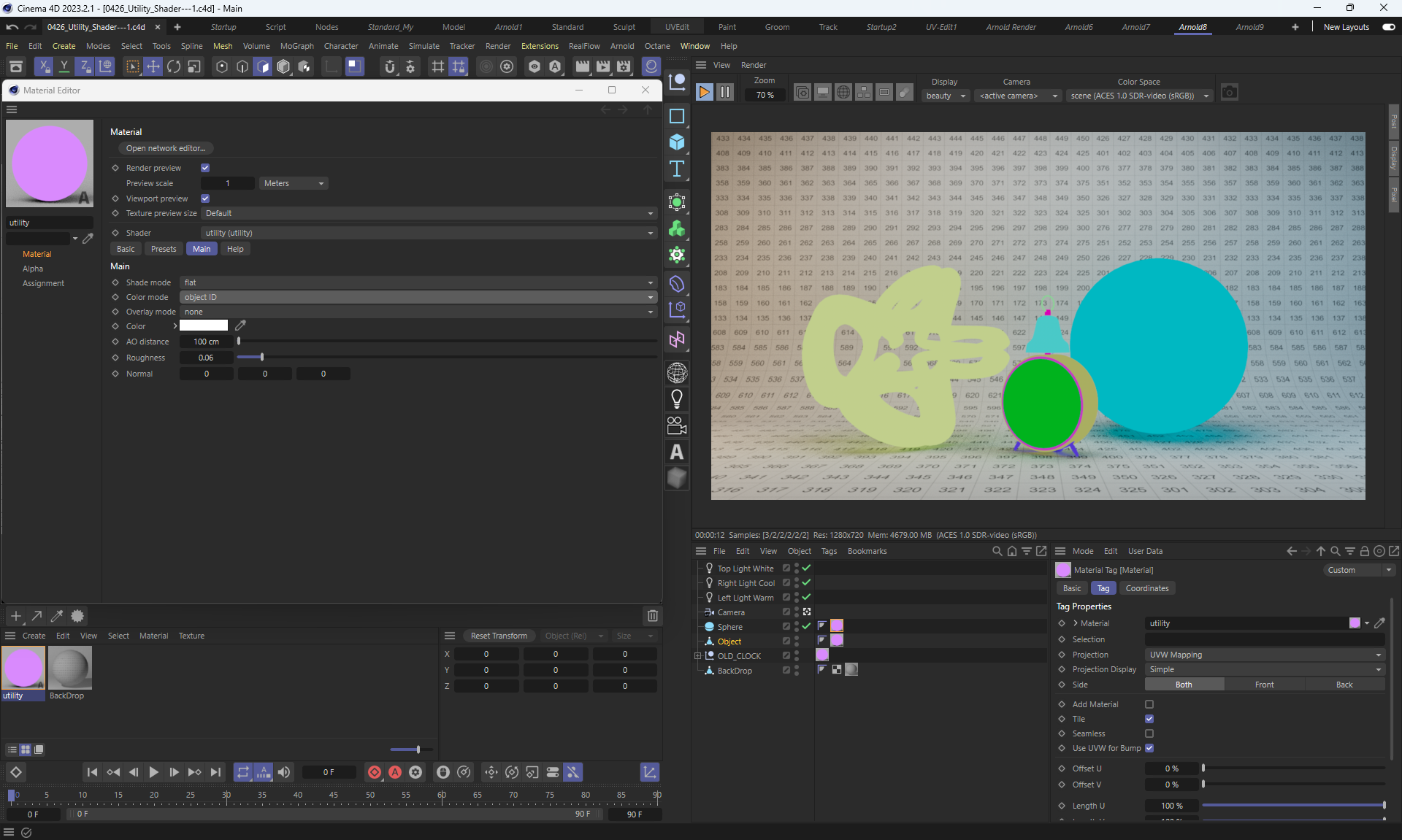Uncheck the Render preview checkbox
This screenshot has height=840, width=1402.
[x=205, y=168]
